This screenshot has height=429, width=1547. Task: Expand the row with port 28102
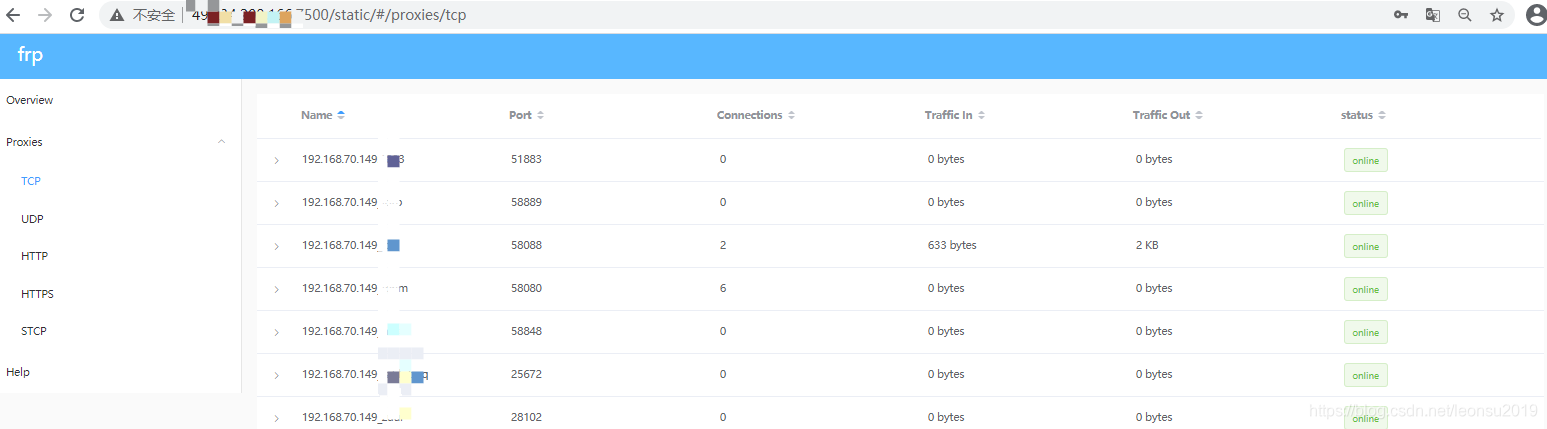point(276,418)
